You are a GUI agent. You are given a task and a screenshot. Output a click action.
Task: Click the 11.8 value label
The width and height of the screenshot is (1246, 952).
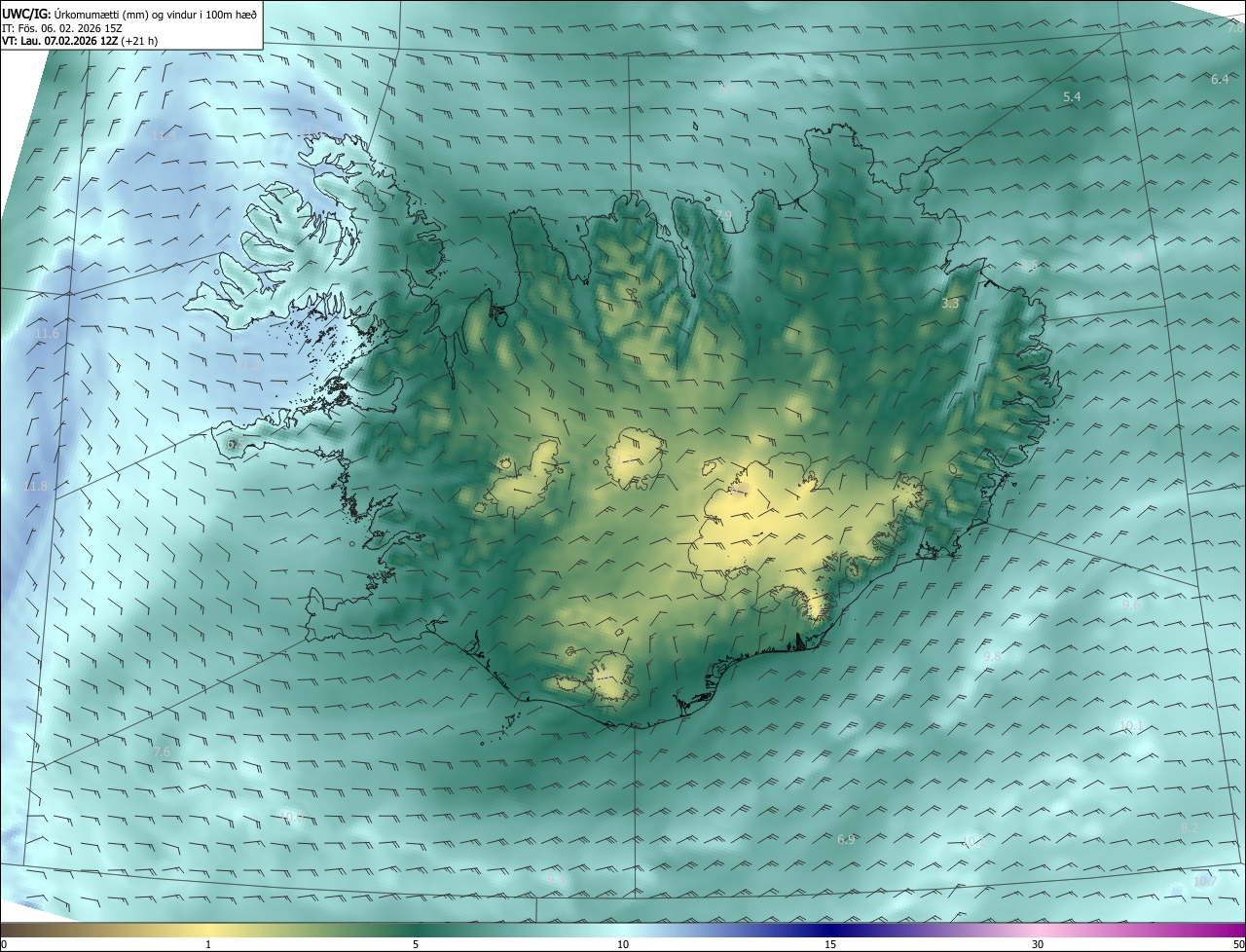coord(36,486)
